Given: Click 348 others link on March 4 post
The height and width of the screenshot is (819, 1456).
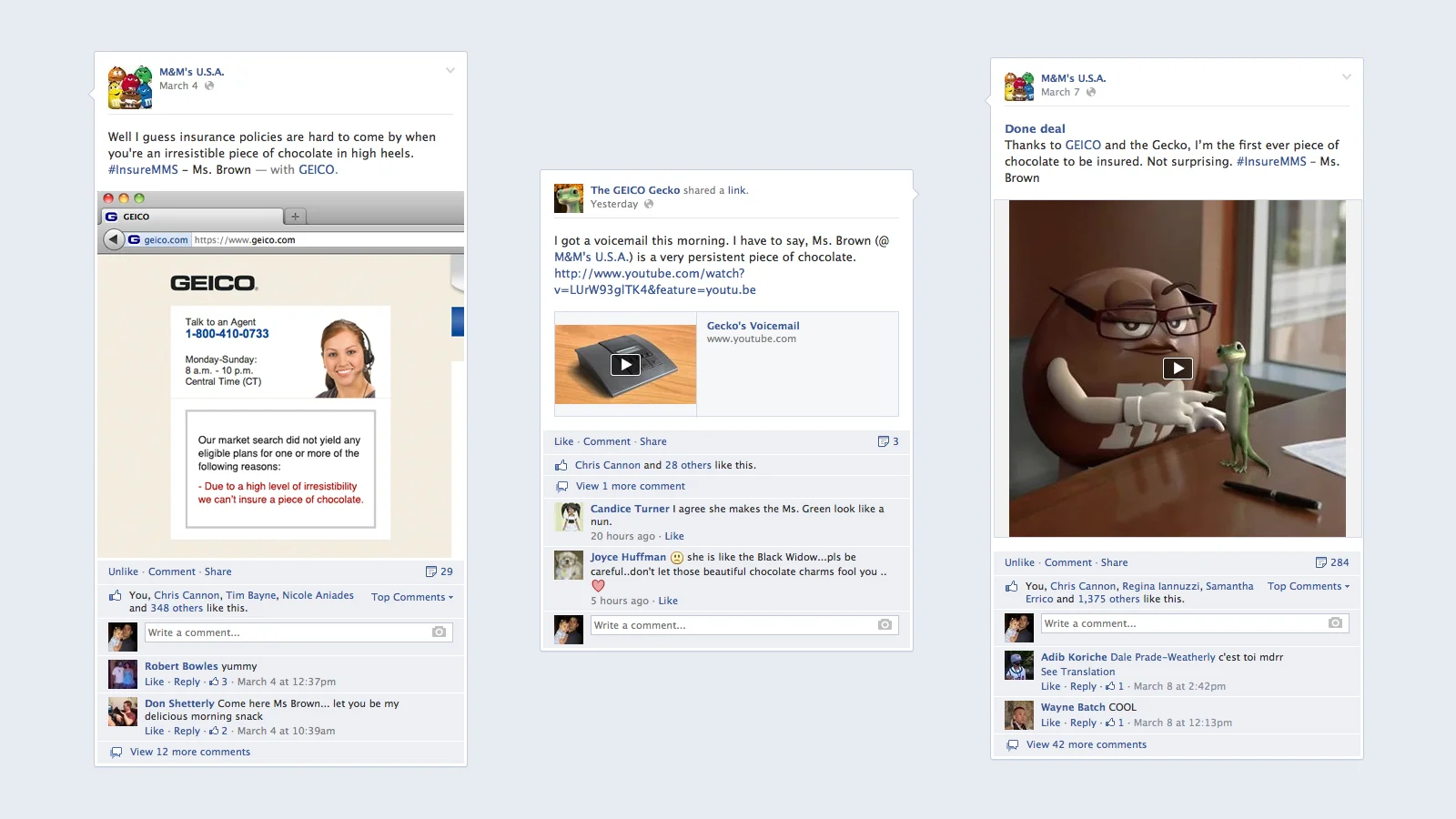Looking at the screenshot, I should 177,608.
